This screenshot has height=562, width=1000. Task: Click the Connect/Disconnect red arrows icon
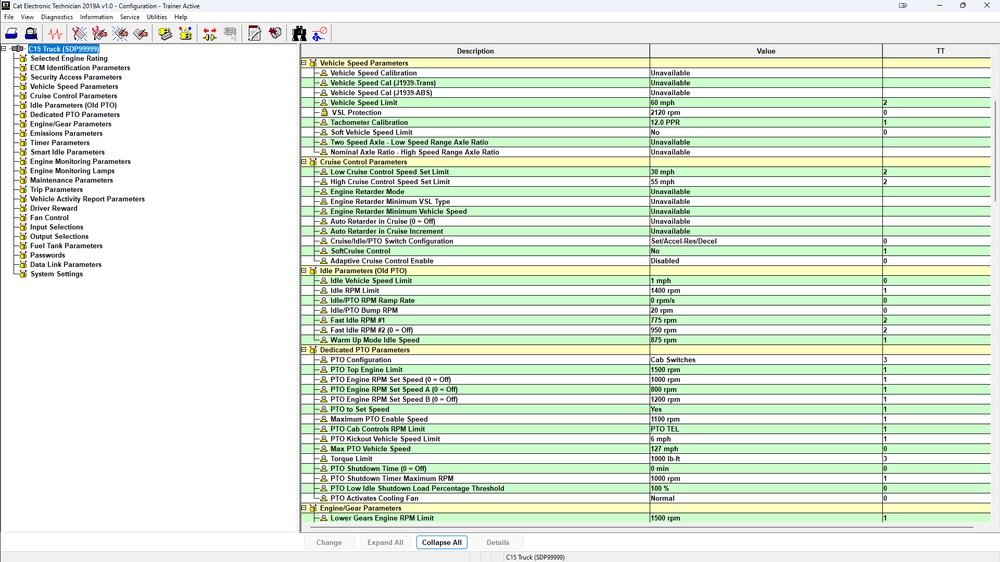(209, 33)
